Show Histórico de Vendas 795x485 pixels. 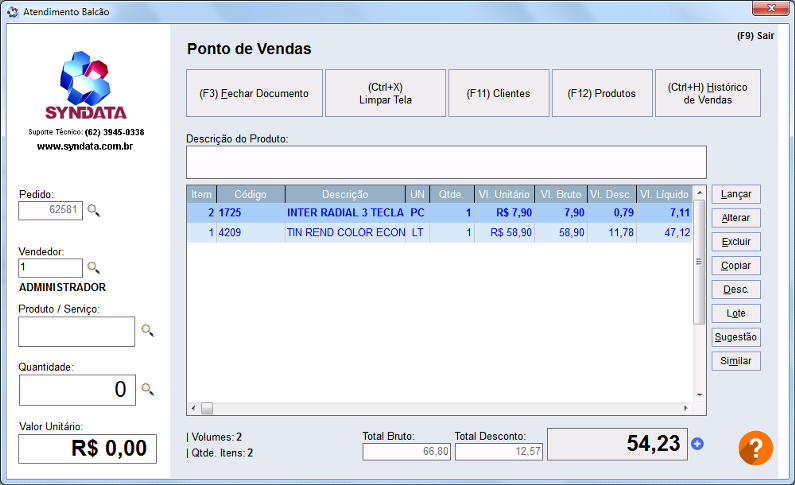coord(707,93)
